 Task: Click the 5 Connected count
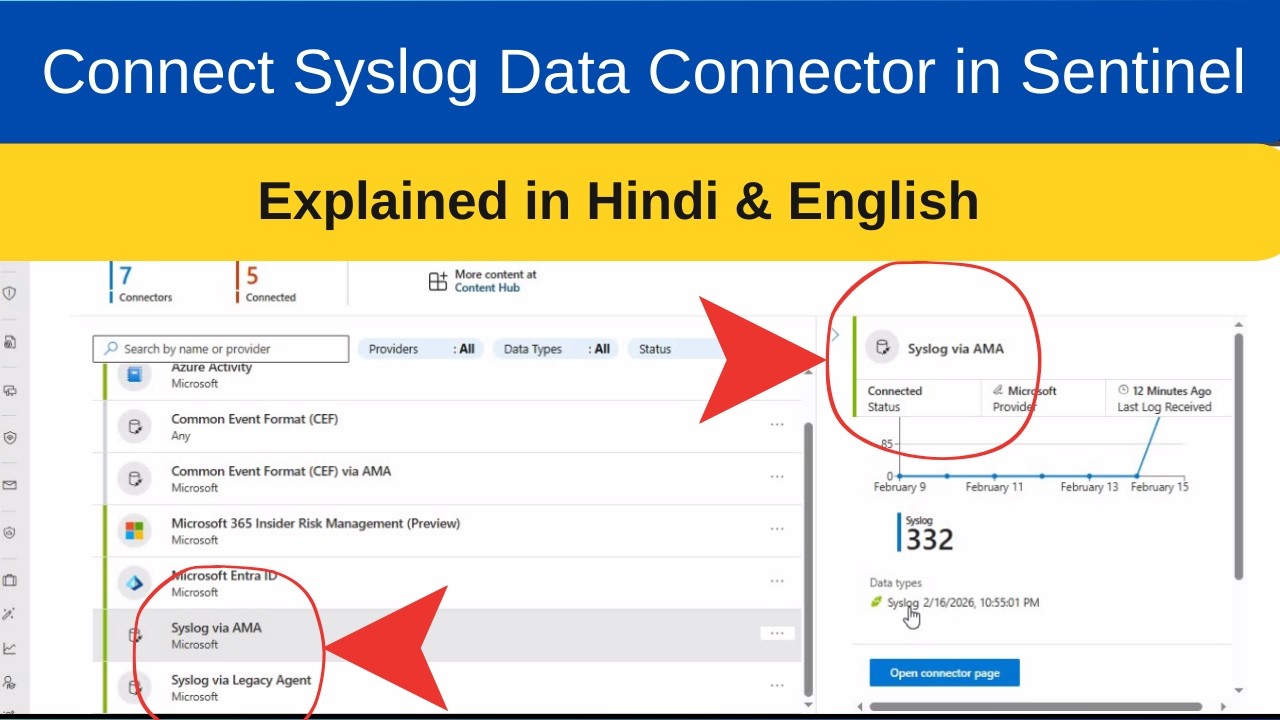pos(267,283)
